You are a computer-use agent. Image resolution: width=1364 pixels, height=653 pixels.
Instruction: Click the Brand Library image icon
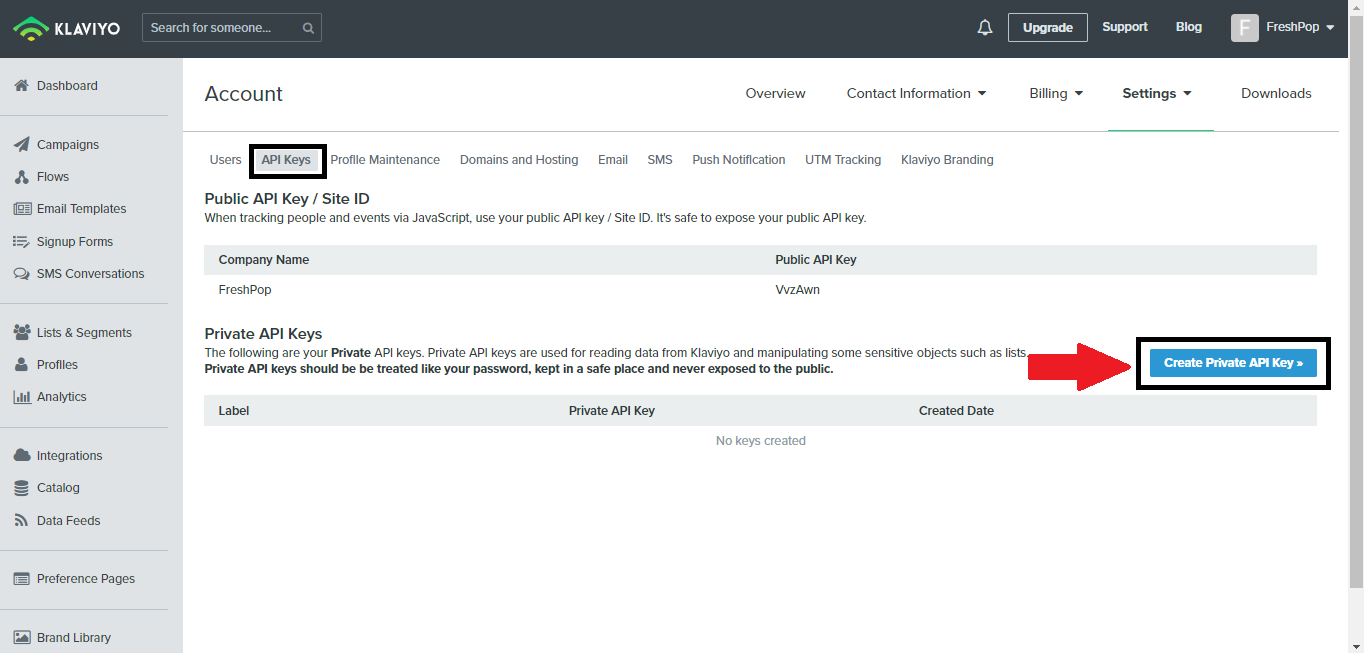pos(21,638)
